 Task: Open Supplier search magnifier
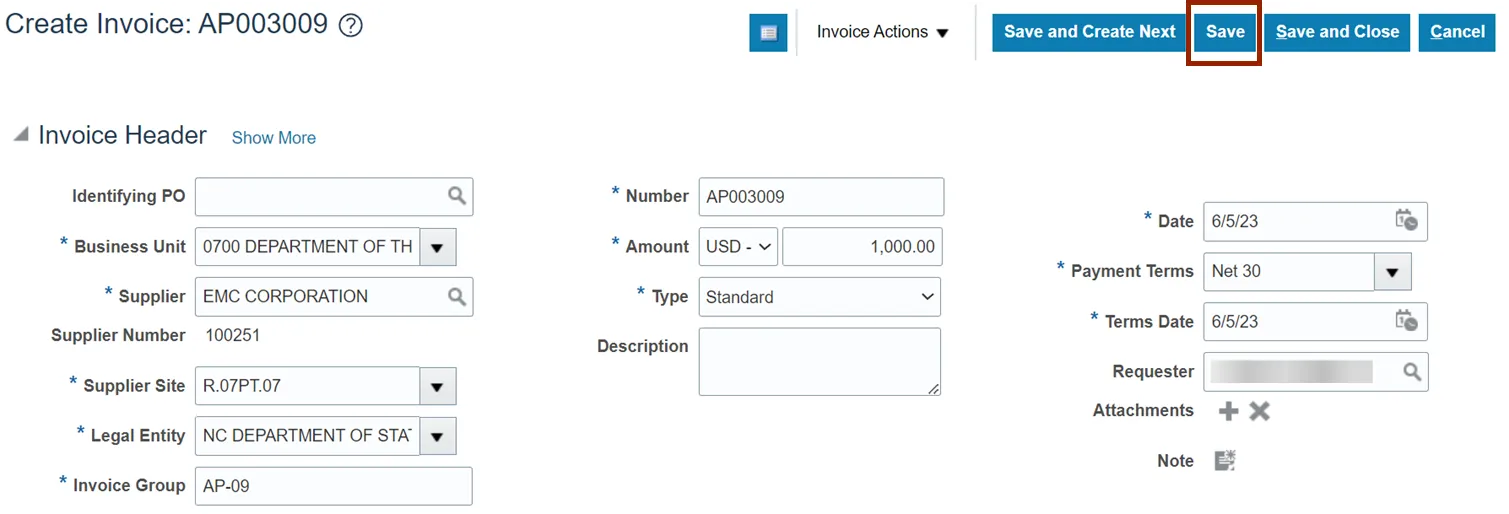457,296
